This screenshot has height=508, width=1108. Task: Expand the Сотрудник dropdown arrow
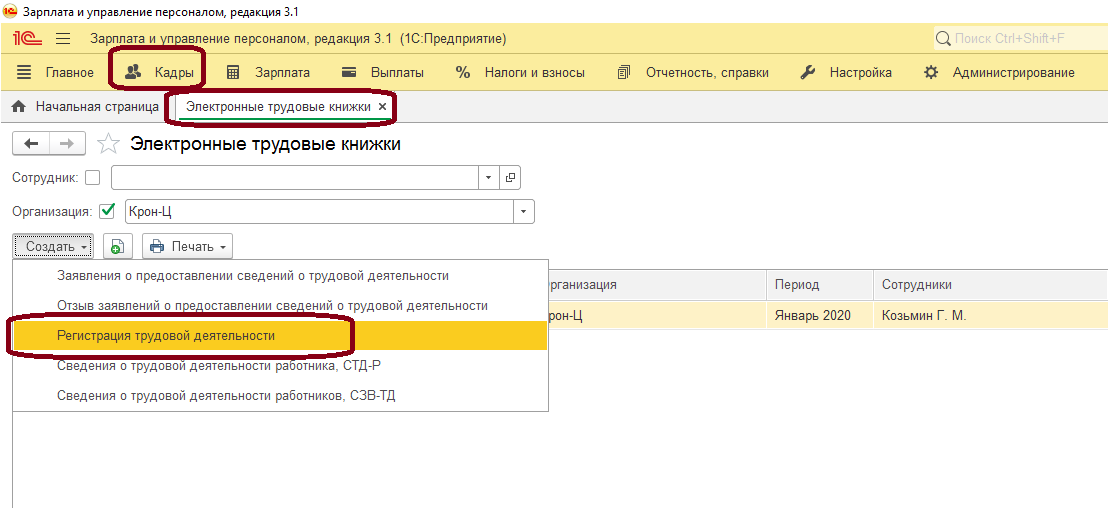coord(488,178)
